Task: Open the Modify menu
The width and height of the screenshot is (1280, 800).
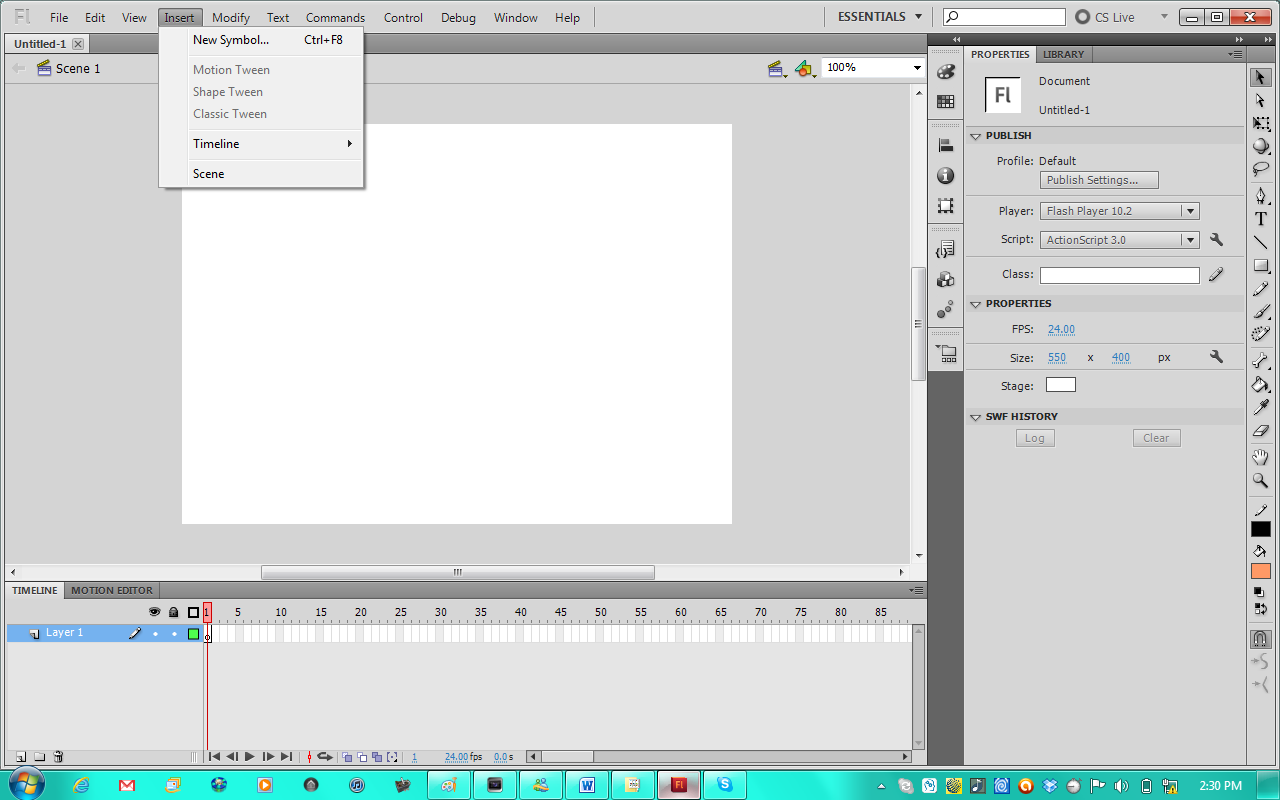Action: click(x=231, y=18)
